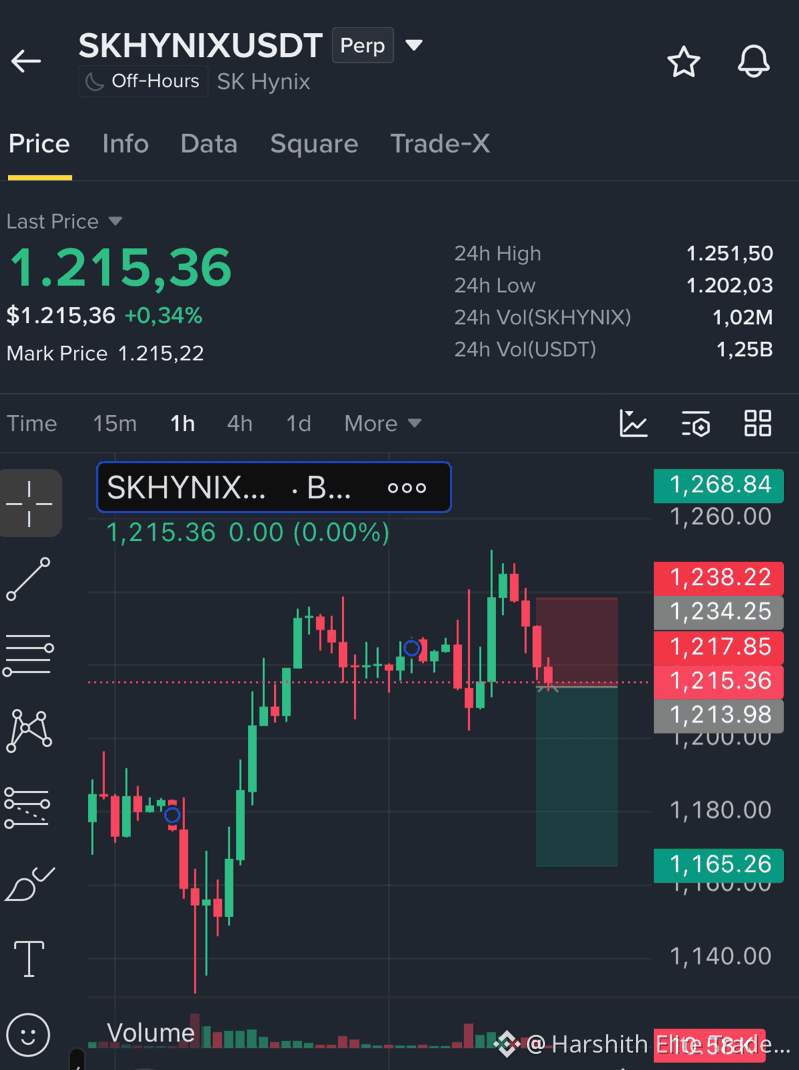Click the 24h High value 1.251,50

(729, 254)
